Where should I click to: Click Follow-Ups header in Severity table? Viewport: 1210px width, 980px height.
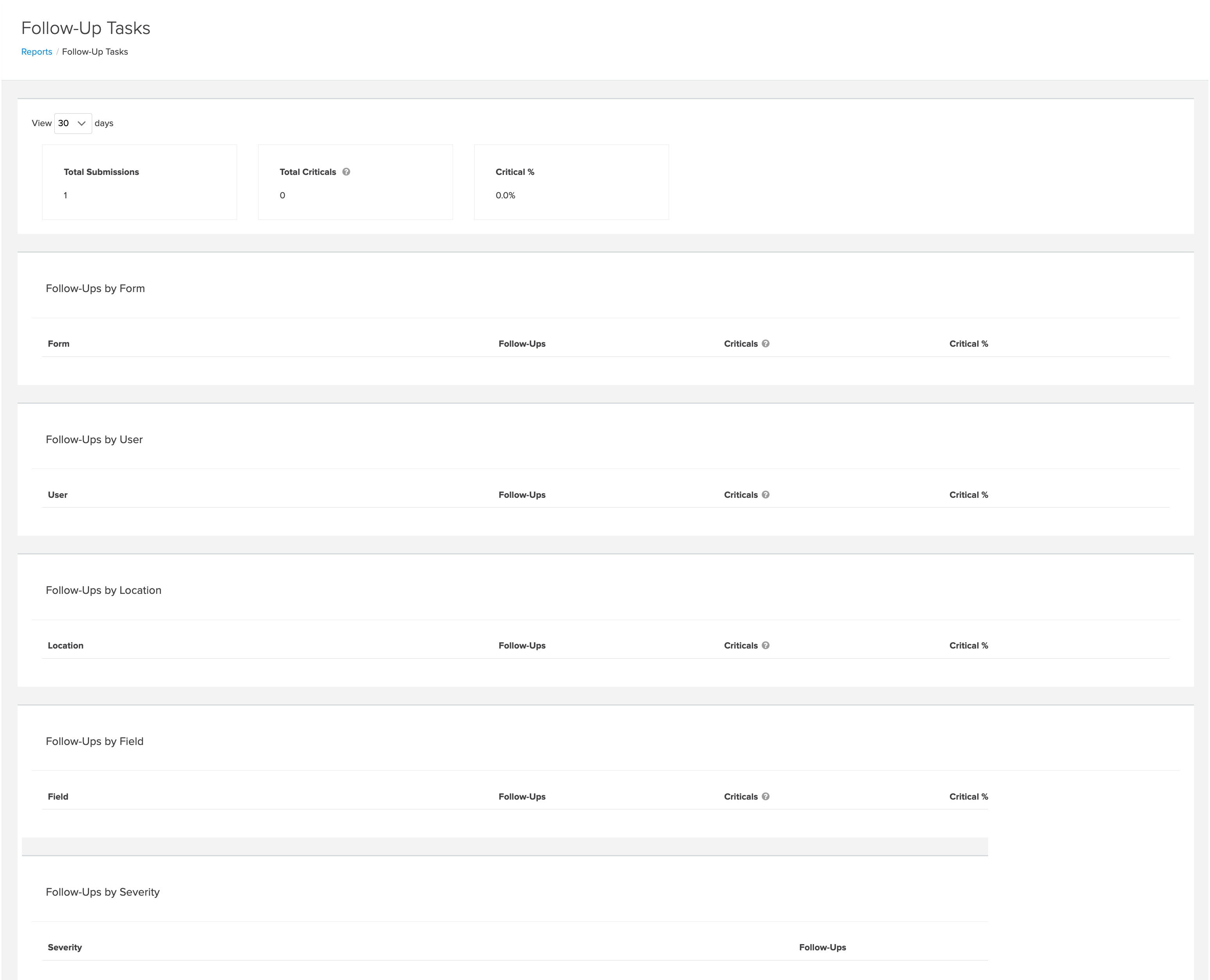[822, 947]
